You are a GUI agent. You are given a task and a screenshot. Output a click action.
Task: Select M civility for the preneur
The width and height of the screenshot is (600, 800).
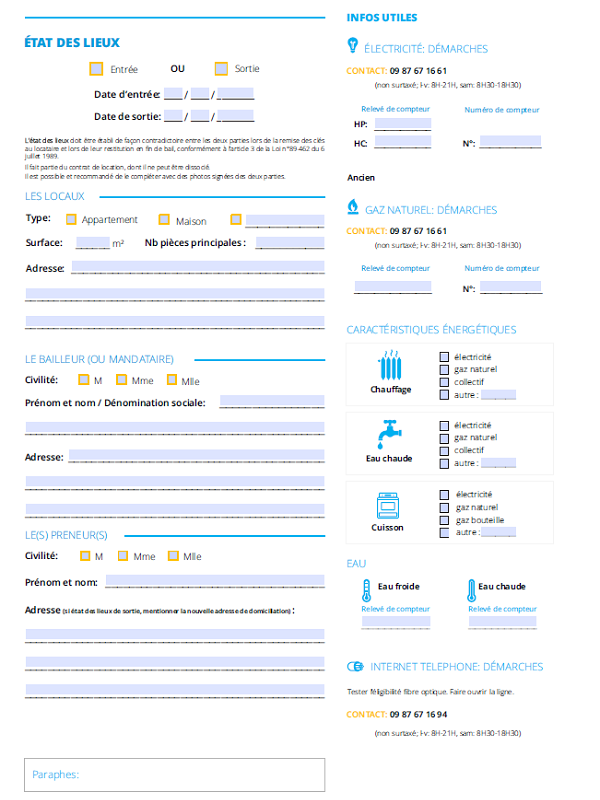(85, 556)
